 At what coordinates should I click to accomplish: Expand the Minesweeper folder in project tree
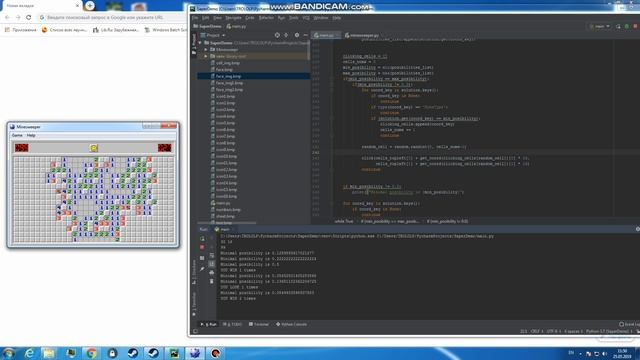tap(206, 49)
